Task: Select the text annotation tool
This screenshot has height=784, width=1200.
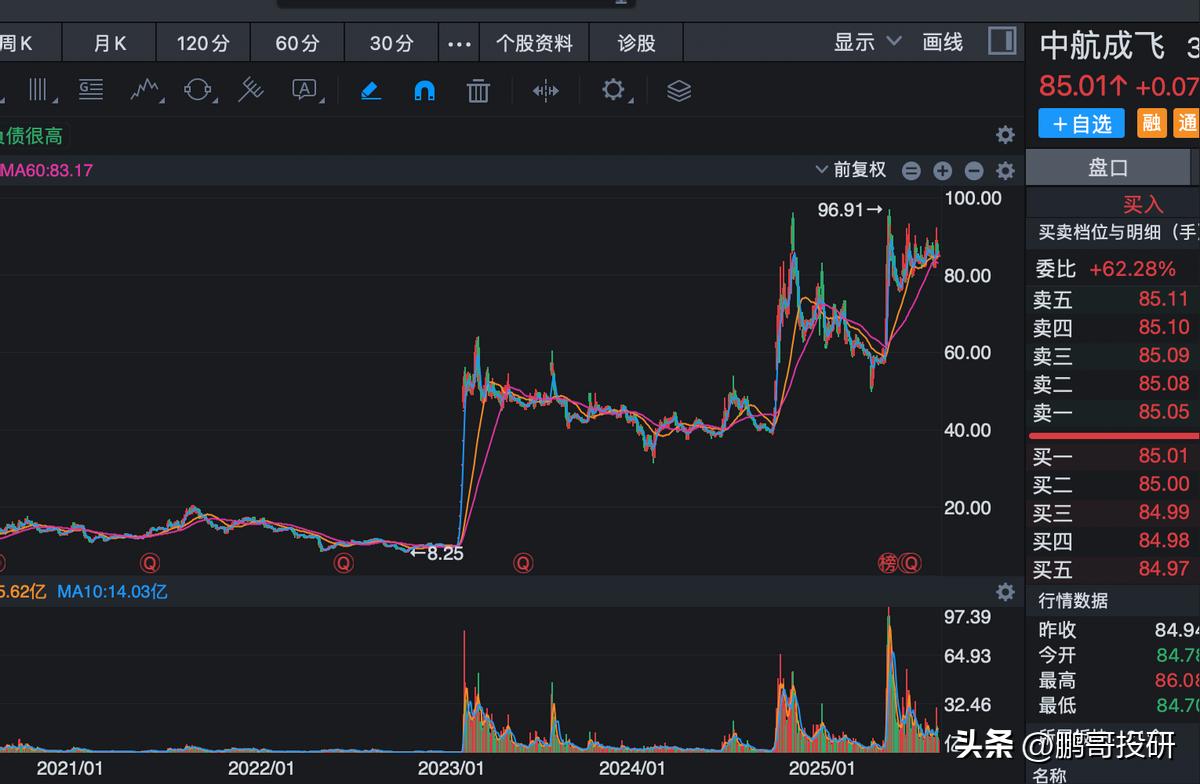Action: tap(303, 90)
